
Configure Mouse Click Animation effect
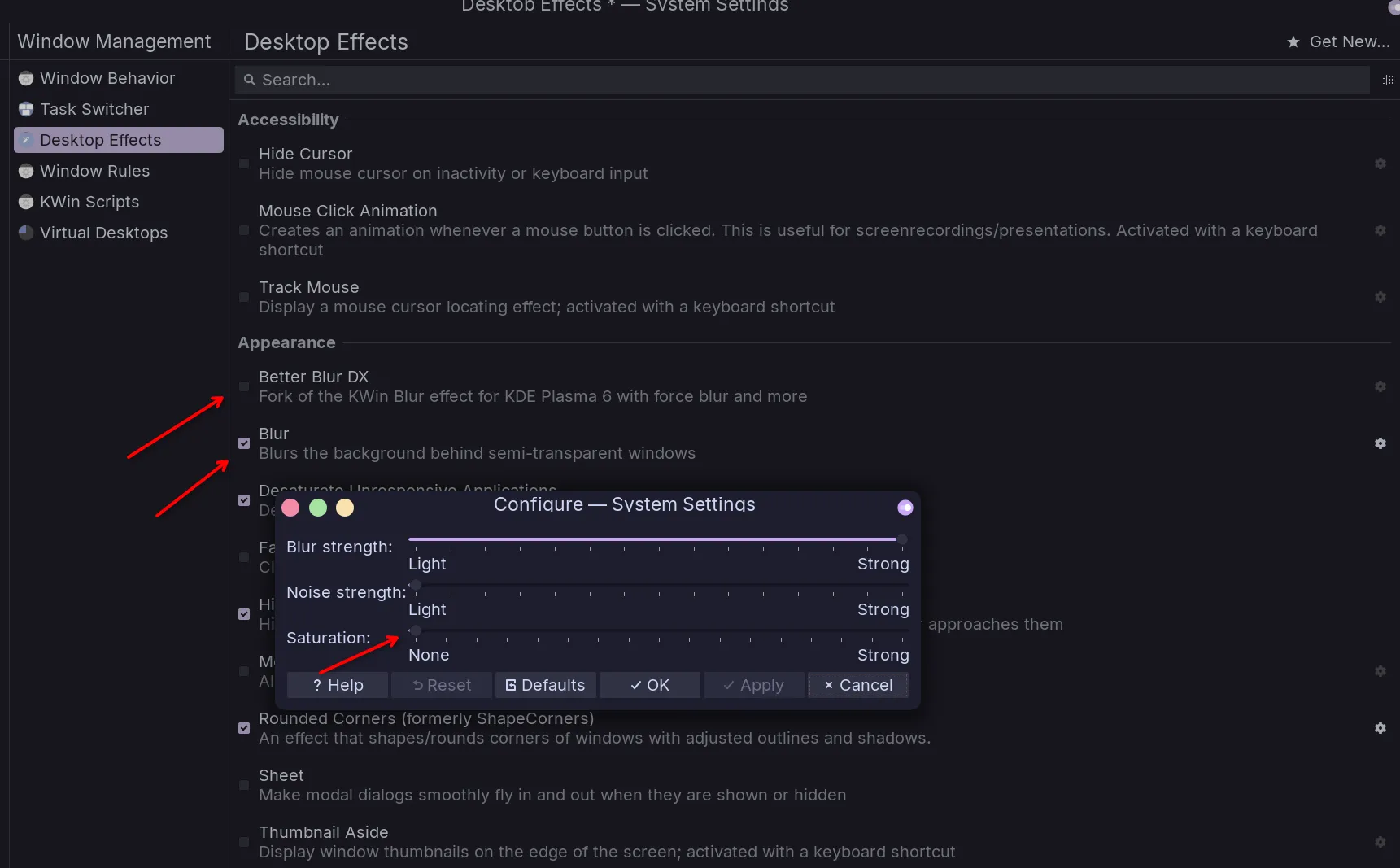(1380, 230)
